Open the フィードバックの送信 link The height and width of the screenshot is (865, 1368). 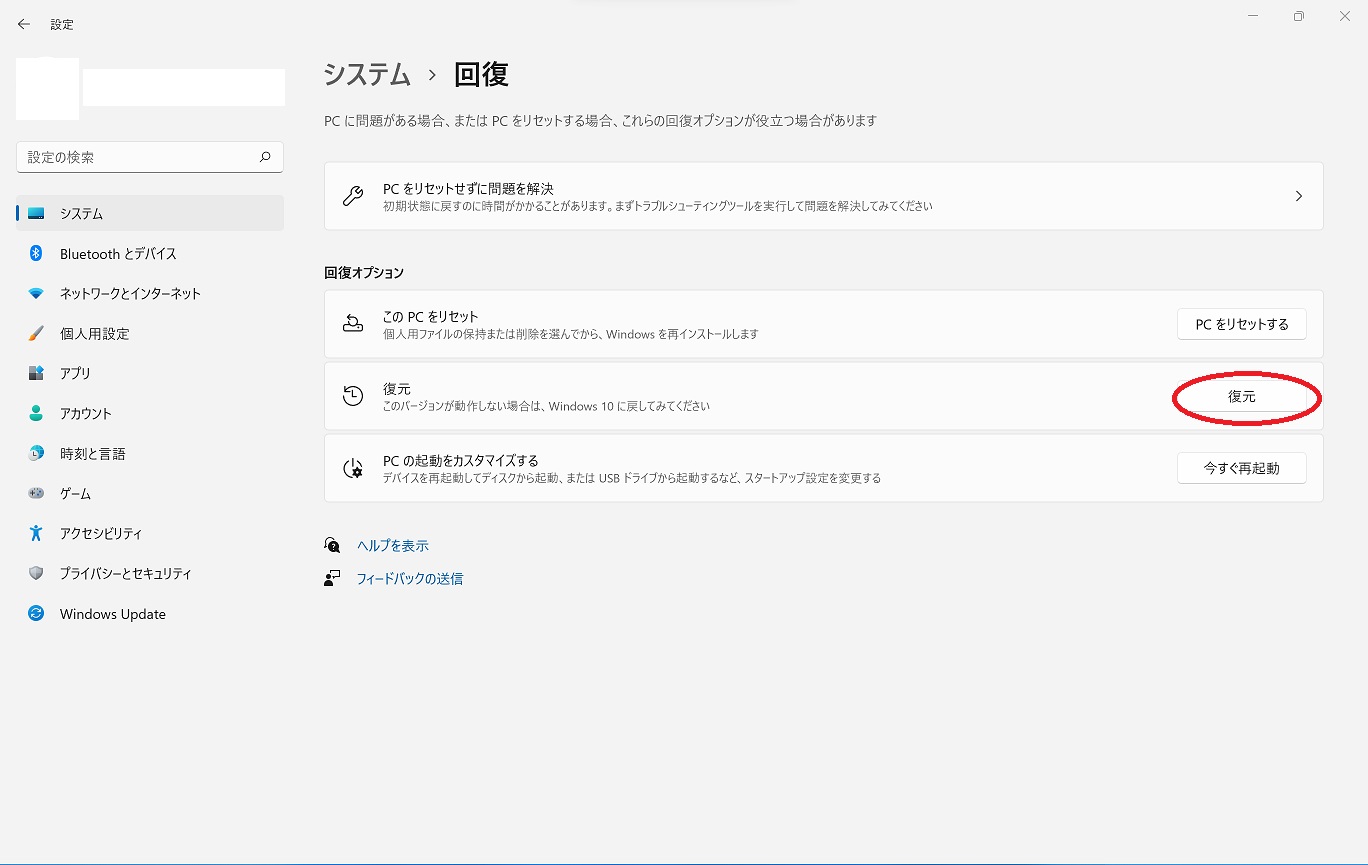[x=409, y=579]
